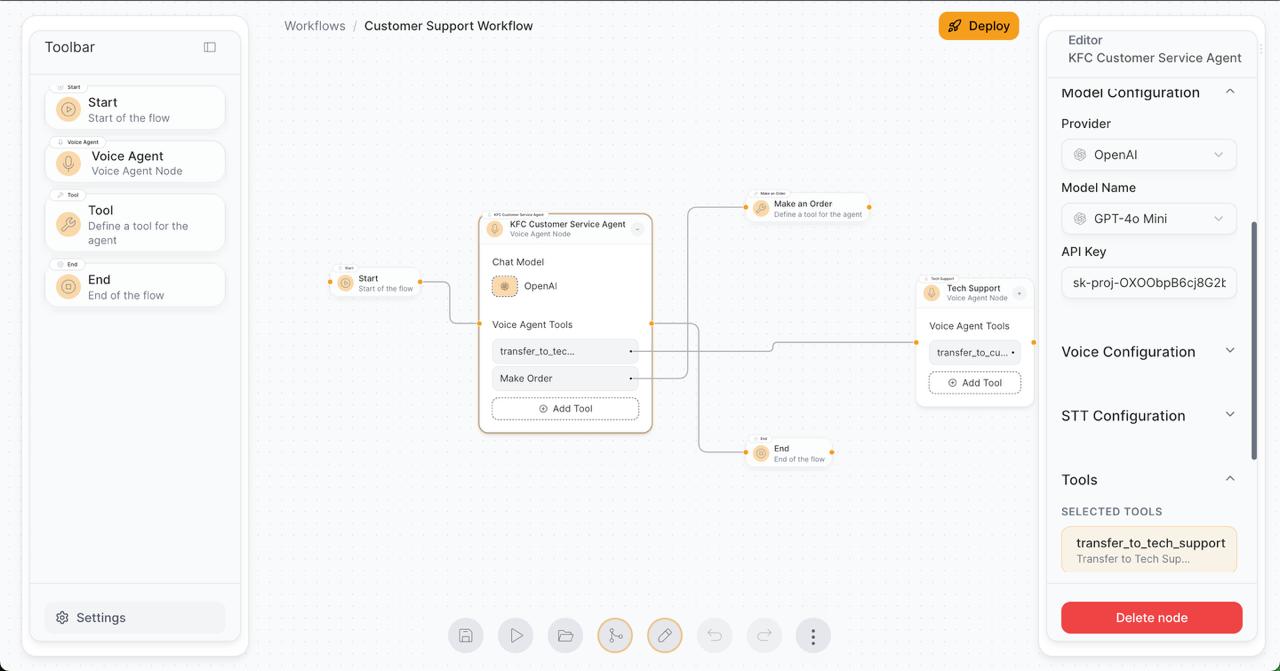Click the Voice Agent Tools label in KFC node
1280x671 pixels.
(x=532, y=325)
